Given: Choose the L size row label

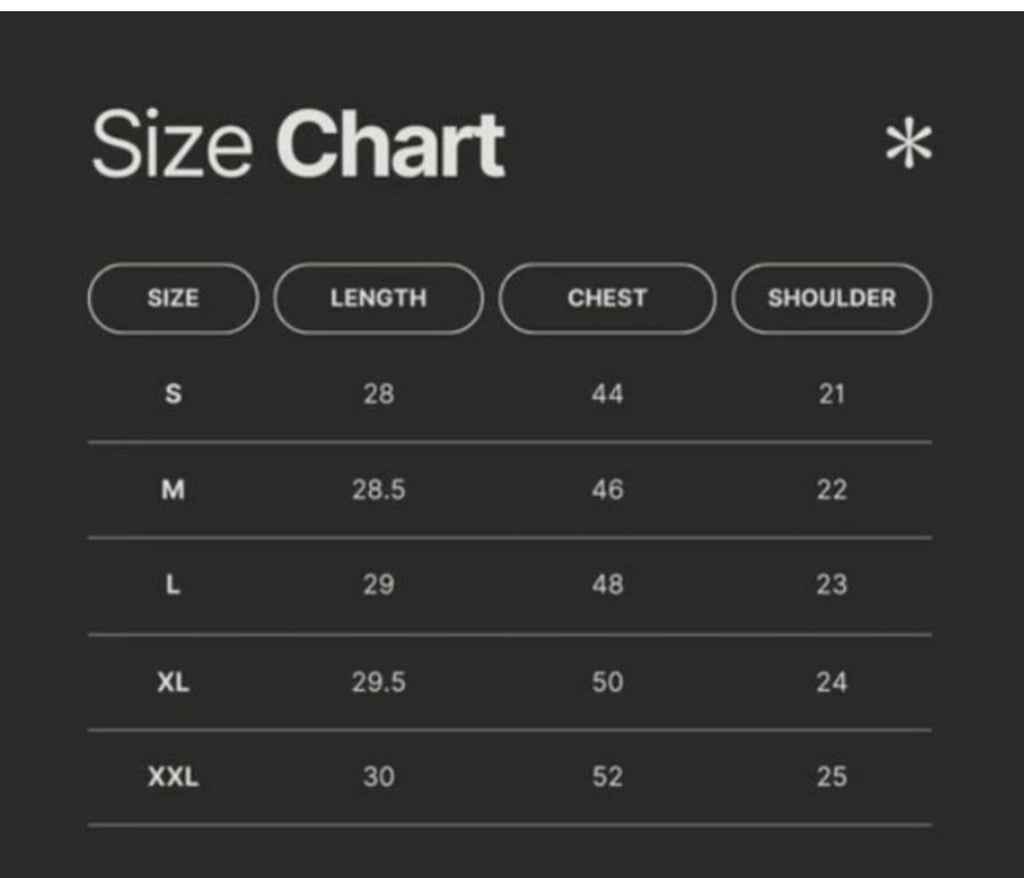Looking at the screenshot, I should tap(173, 585).
